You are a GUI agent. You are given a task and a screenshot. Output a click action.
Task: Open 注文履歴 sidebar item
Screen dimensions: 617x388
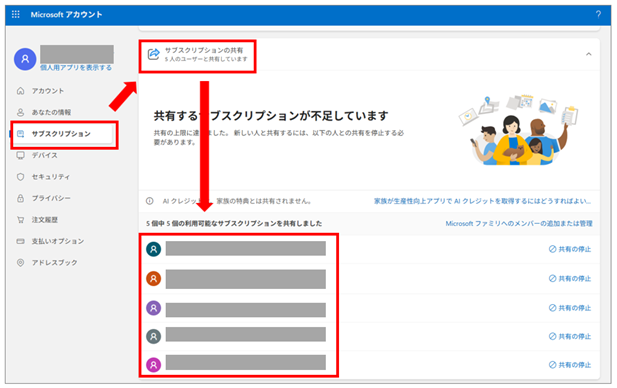pyautogui.click(x=45, y=220)
